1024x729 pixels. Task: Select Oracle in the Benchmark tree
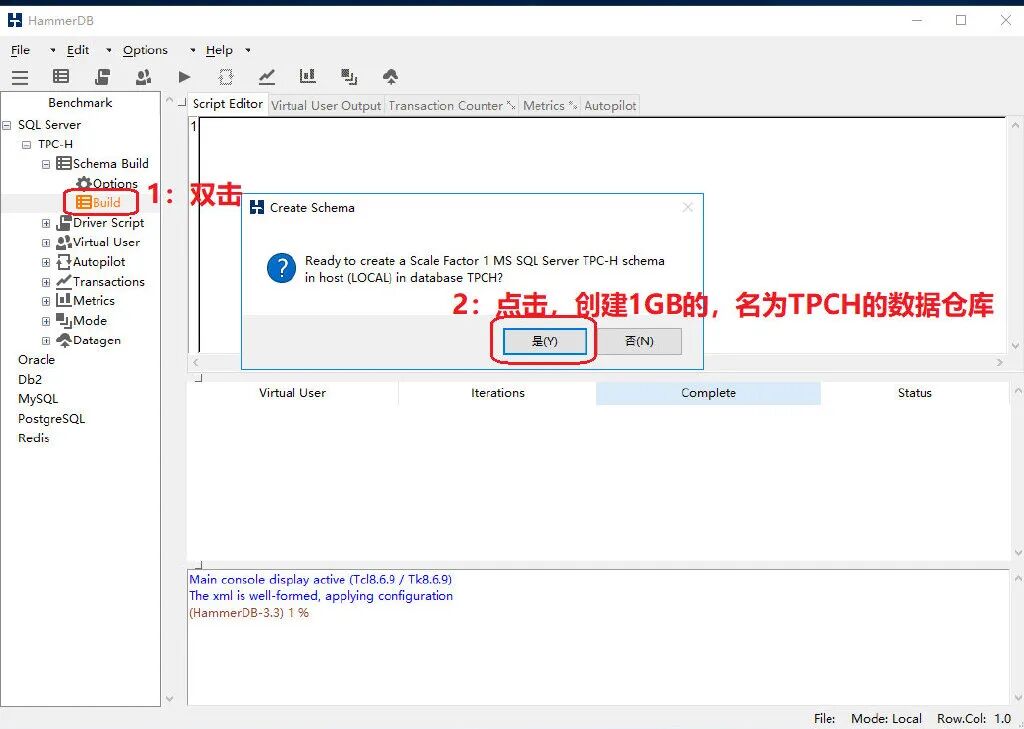click(x=37, y=360)
